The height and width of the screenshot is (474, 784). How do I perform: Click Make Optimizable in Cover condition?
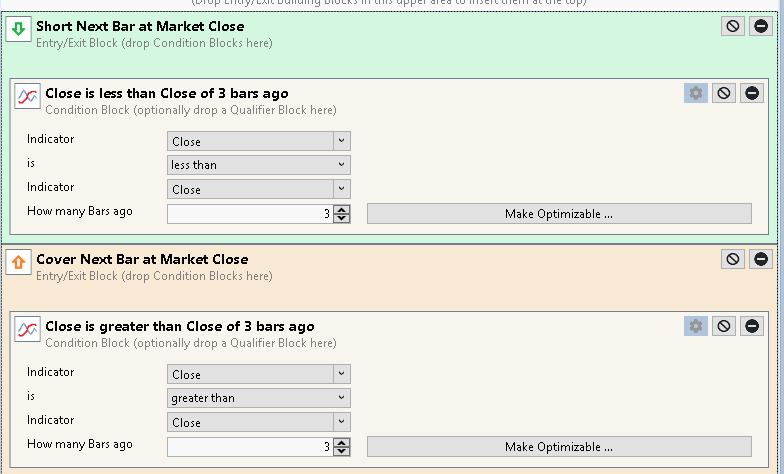pyautogui.click(x=558, y=446)
